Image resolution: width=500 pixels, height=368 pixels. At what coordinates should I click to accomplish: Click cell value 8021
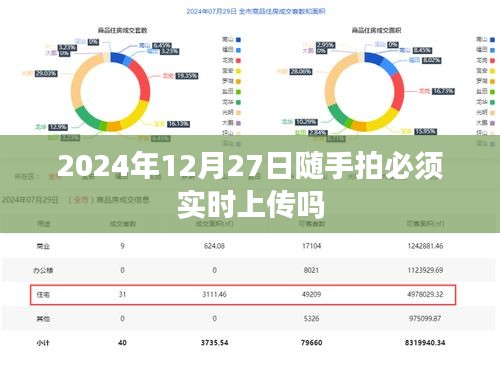point(311,270)
